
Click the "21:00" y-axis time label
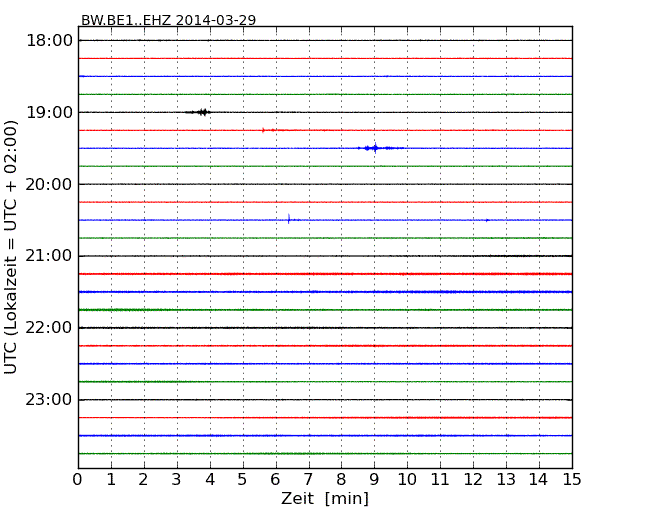click(49, 256)
